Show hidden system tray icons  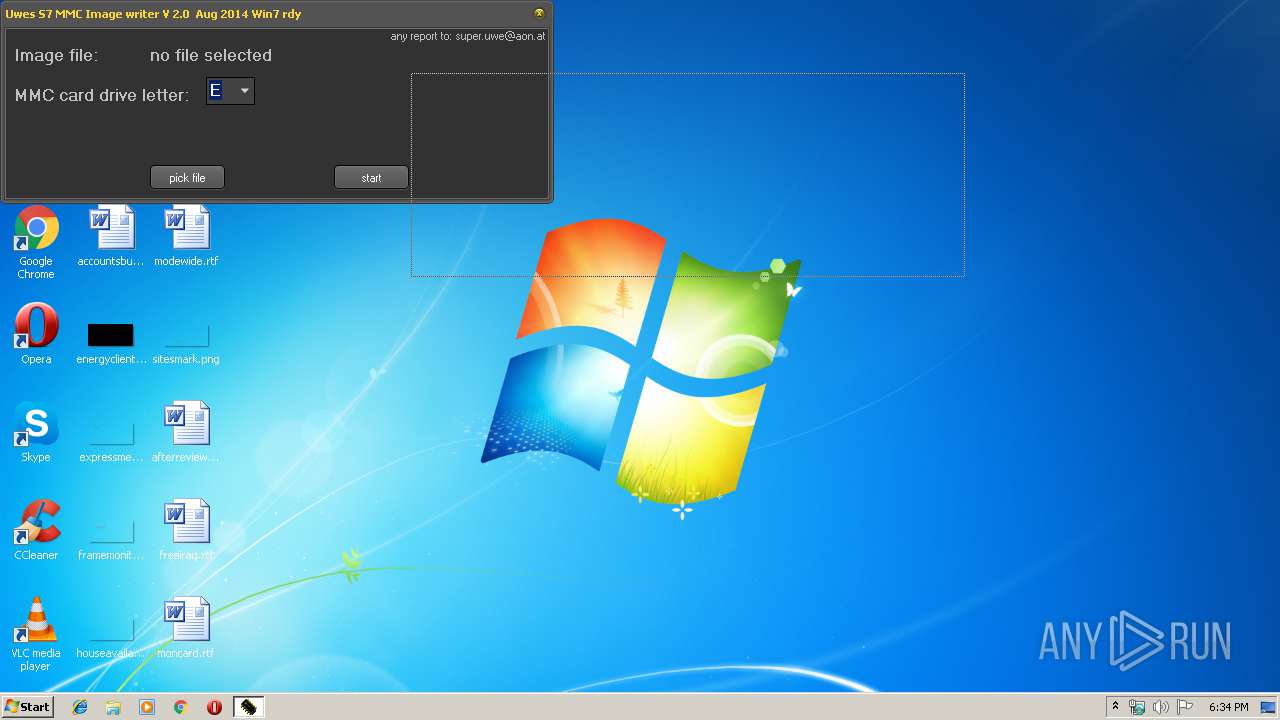pyautogui.click(x=1115, y=707)
